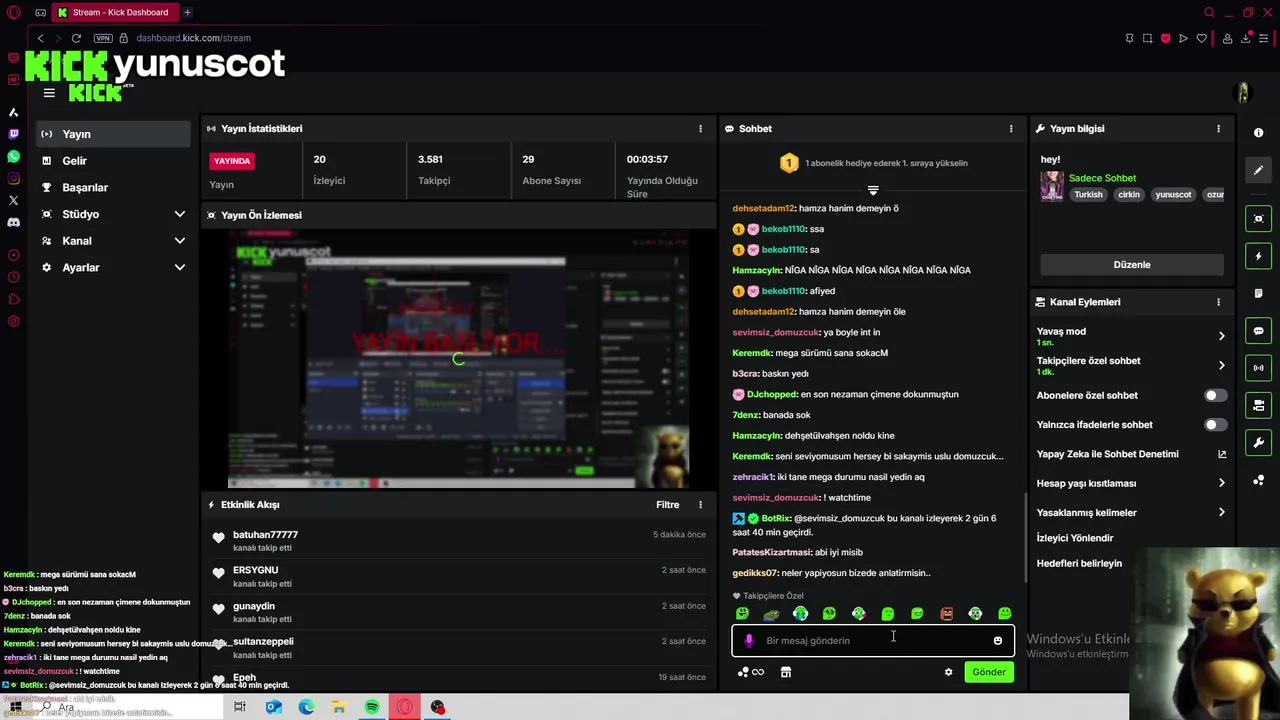Open X (Twitter) from the Opera sidebar
Viewport: 1280px width, 720px height.
tap(14, 200)
